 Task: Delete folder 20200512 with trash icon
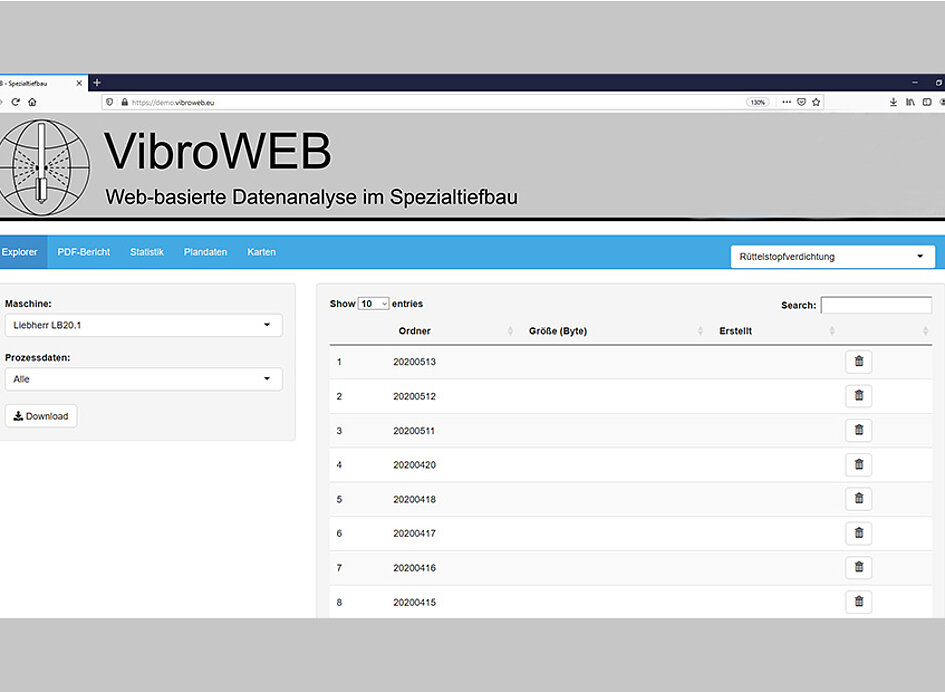[x=858, y=395]
